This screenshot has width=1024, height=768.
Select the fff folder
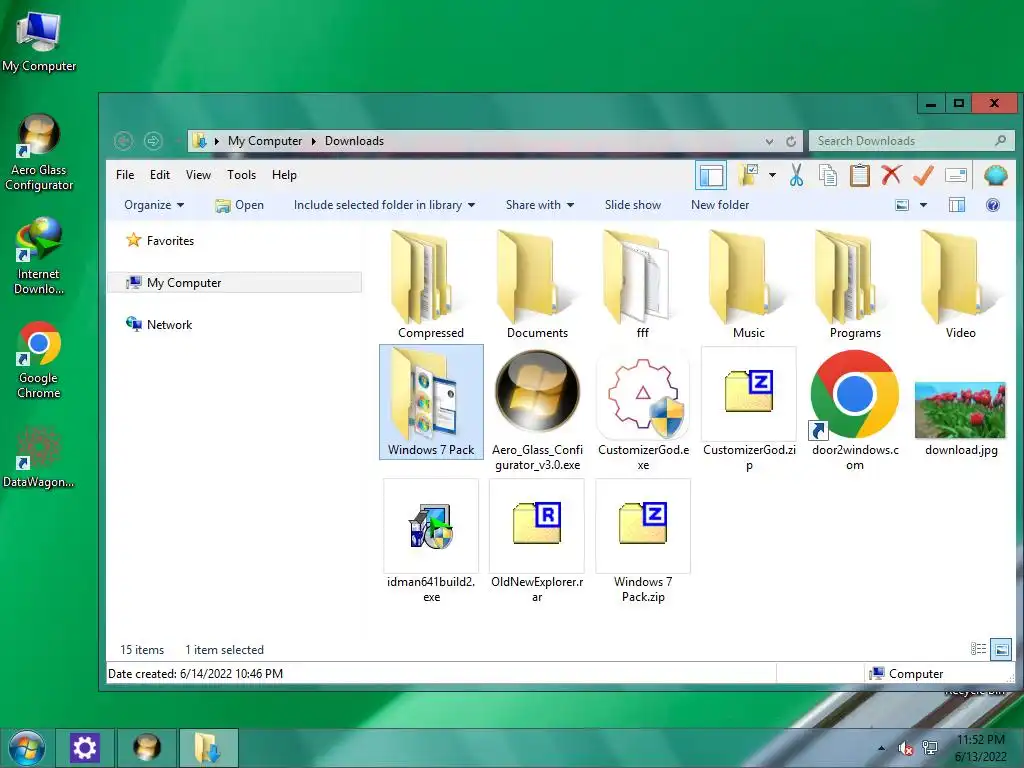coord(643,285)
